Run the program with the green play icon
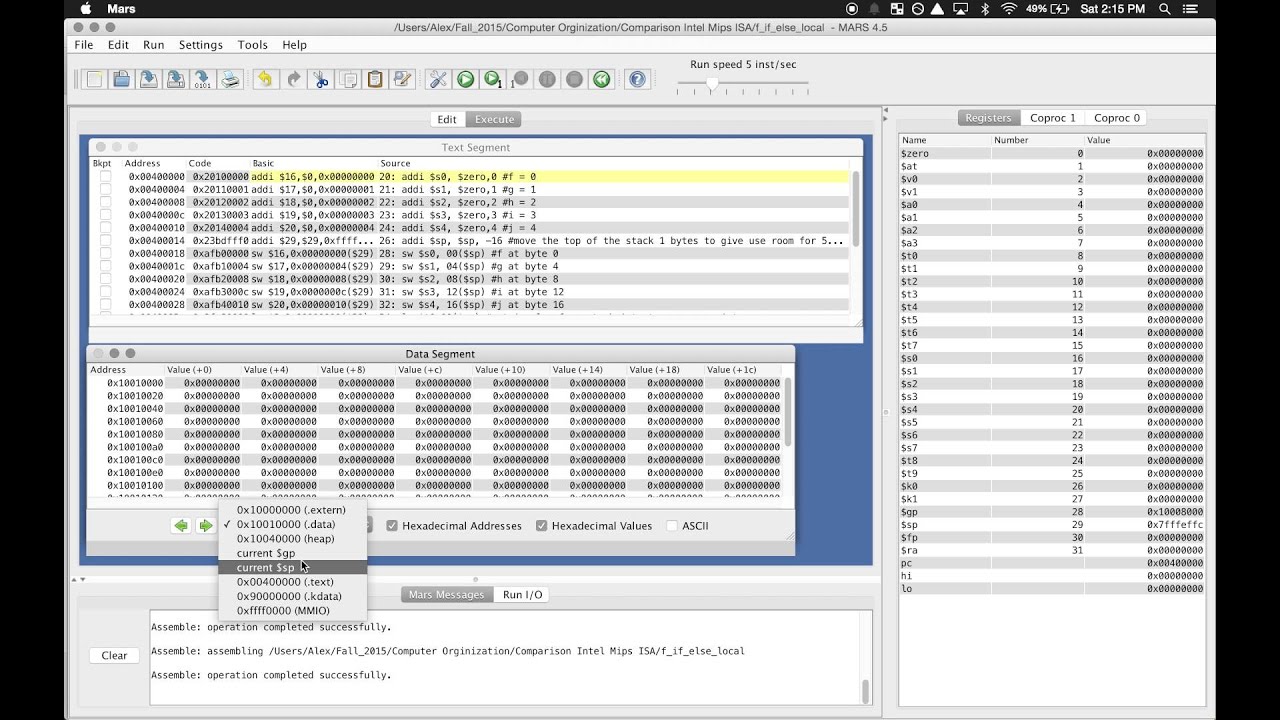 465,80
